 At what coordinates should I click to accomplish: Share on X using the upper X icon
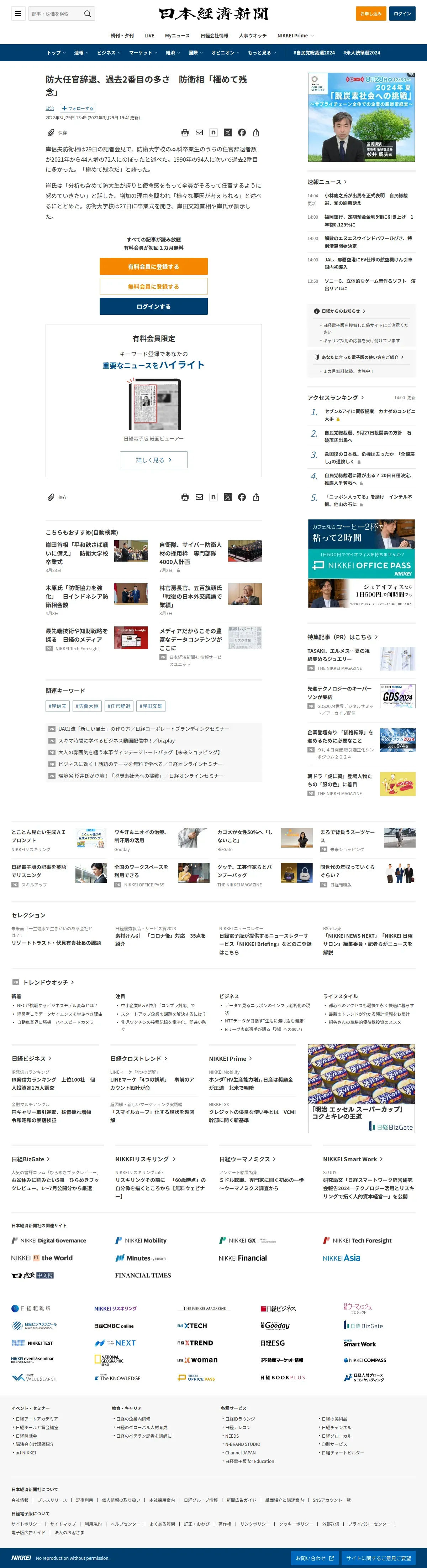click(x=227, y=132)
